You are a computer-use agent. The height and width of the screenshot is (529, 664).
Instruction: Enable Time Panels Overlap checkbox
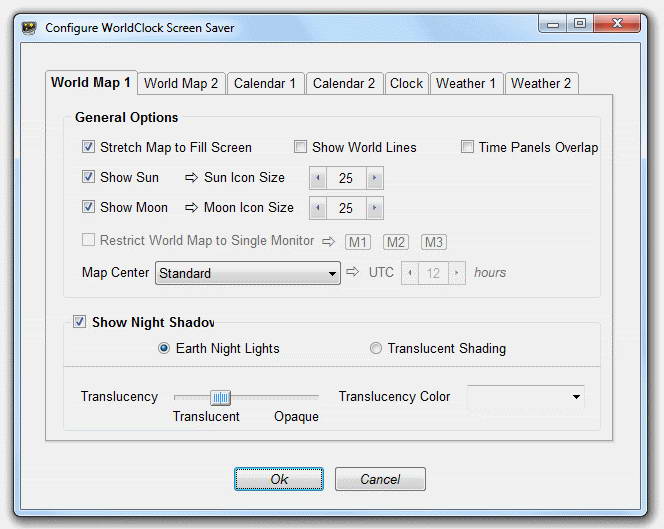(467, 147)
